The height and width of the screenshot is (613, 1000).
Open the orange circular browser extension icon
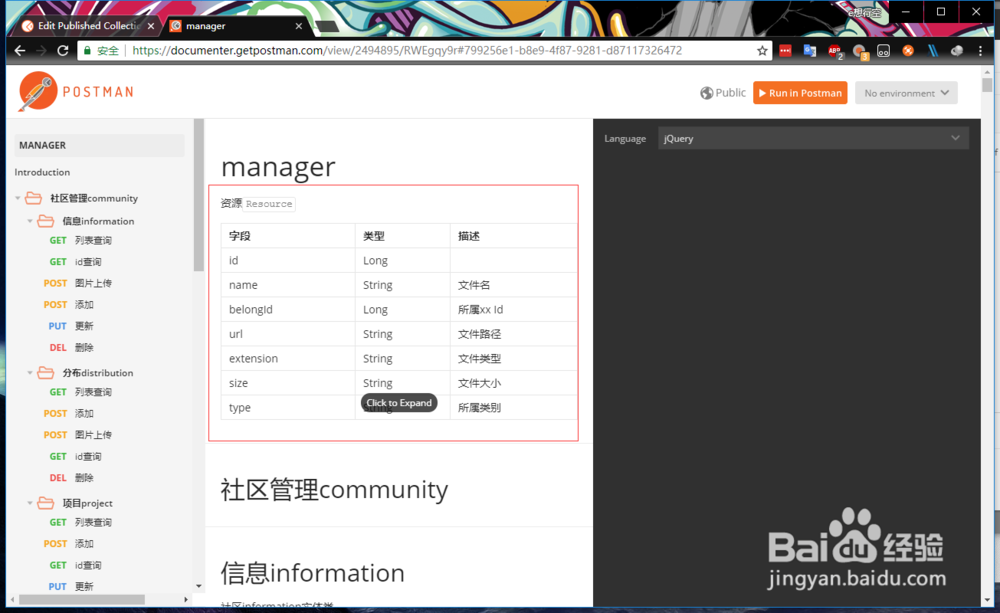point(907,50)
